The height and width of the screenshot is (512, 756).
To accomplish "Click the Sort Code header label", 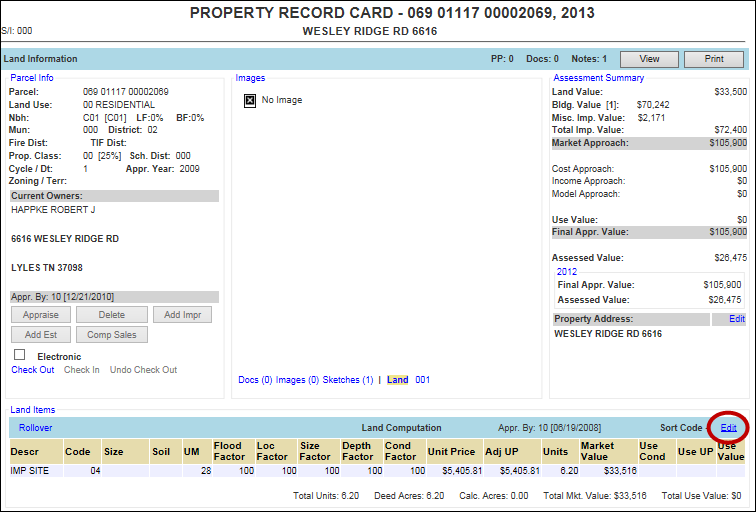I will pos(681,428).
